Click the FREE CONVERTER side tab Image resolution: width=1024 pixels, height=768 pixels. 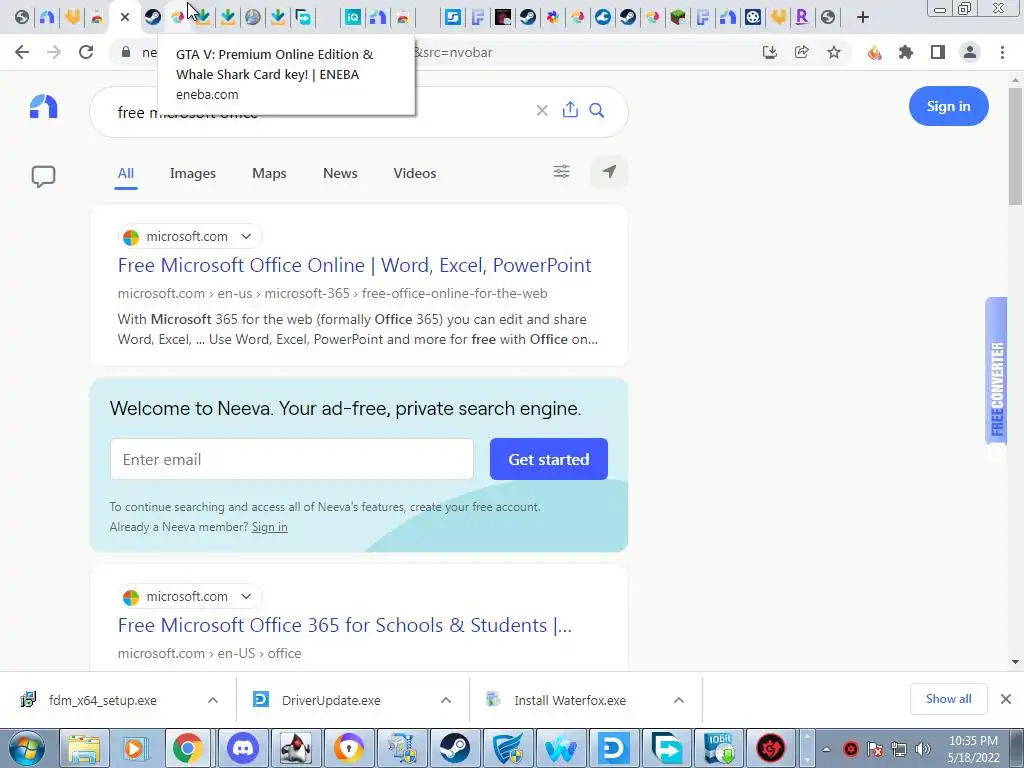[997, 372]
